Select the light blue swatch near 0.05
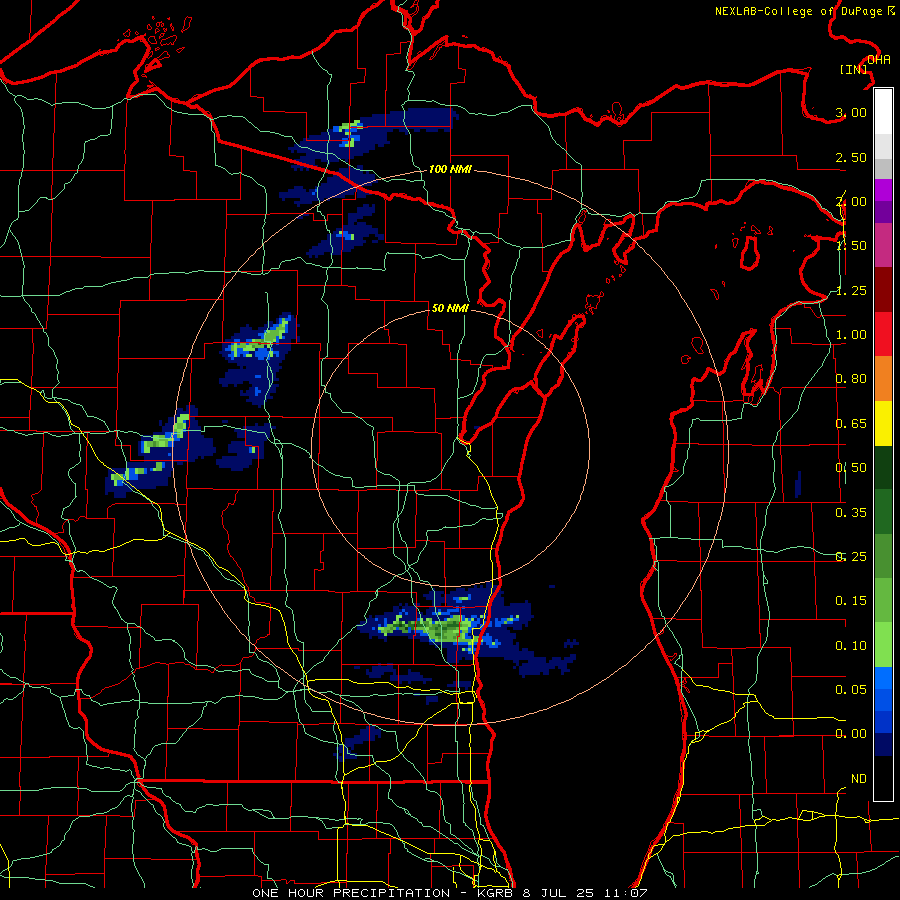Image resolution: width=900 pixels, height=900 pixels. point(883,678)
